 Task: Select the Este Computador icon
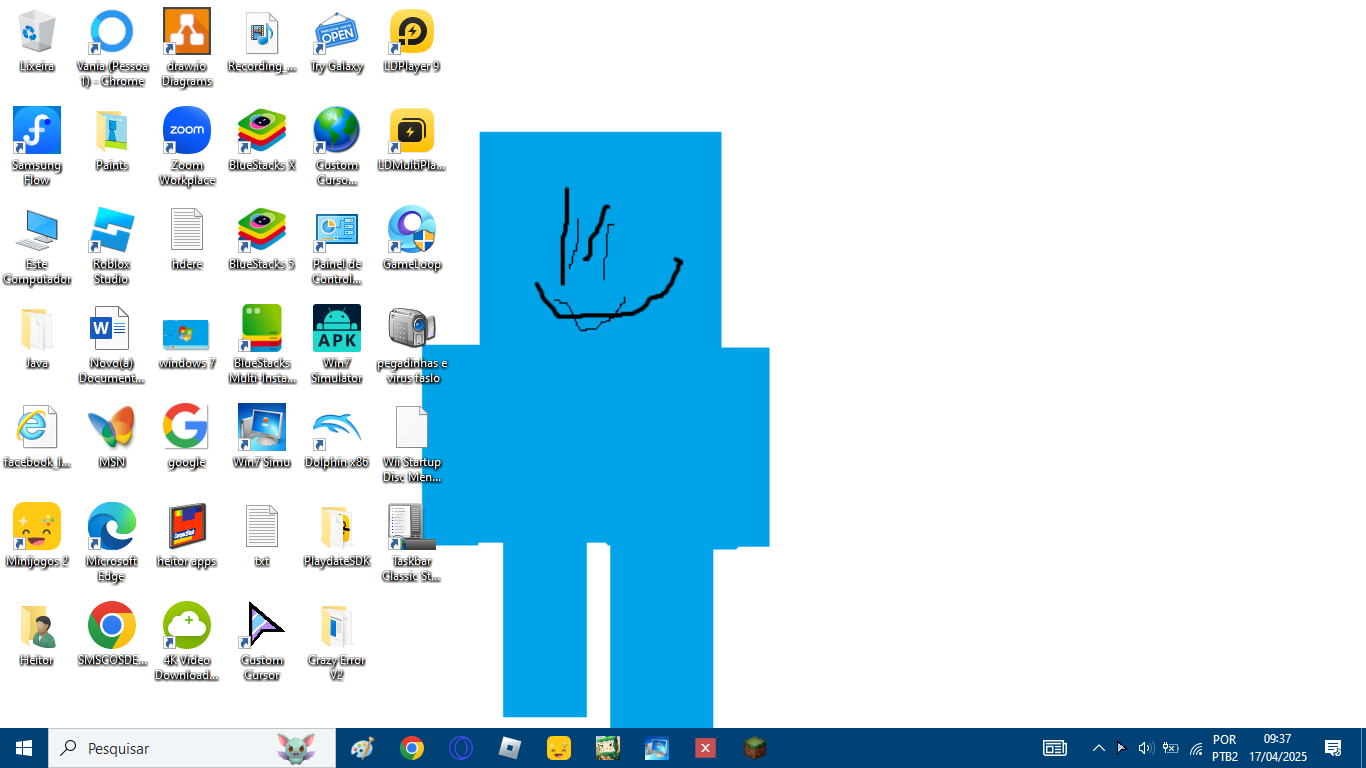pyautogui.click(x=37, y=246)
